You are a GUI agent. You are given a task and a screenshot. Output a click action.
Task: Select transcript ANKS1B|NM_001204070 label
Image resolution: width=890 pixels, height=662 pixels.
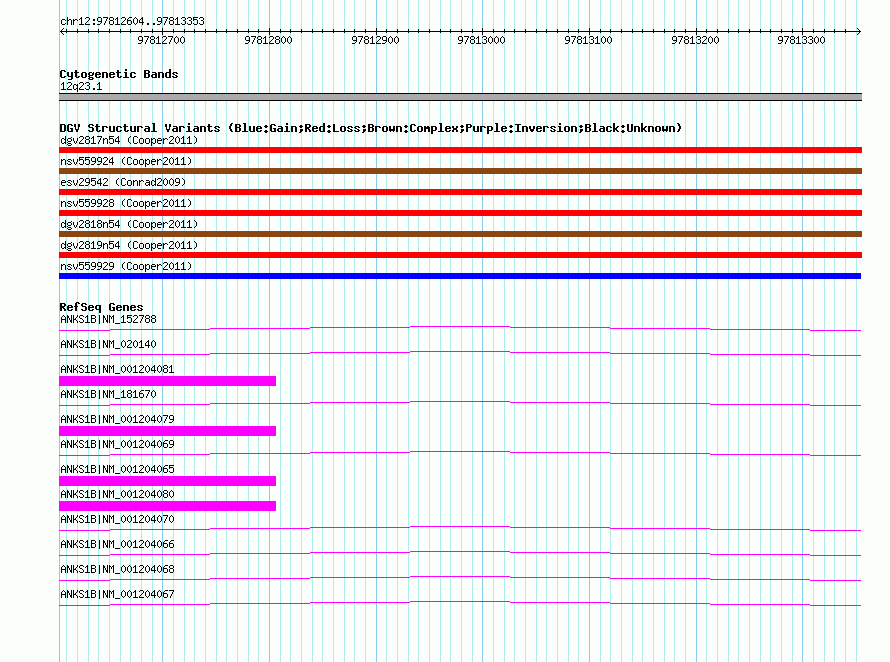coord(117,519)
